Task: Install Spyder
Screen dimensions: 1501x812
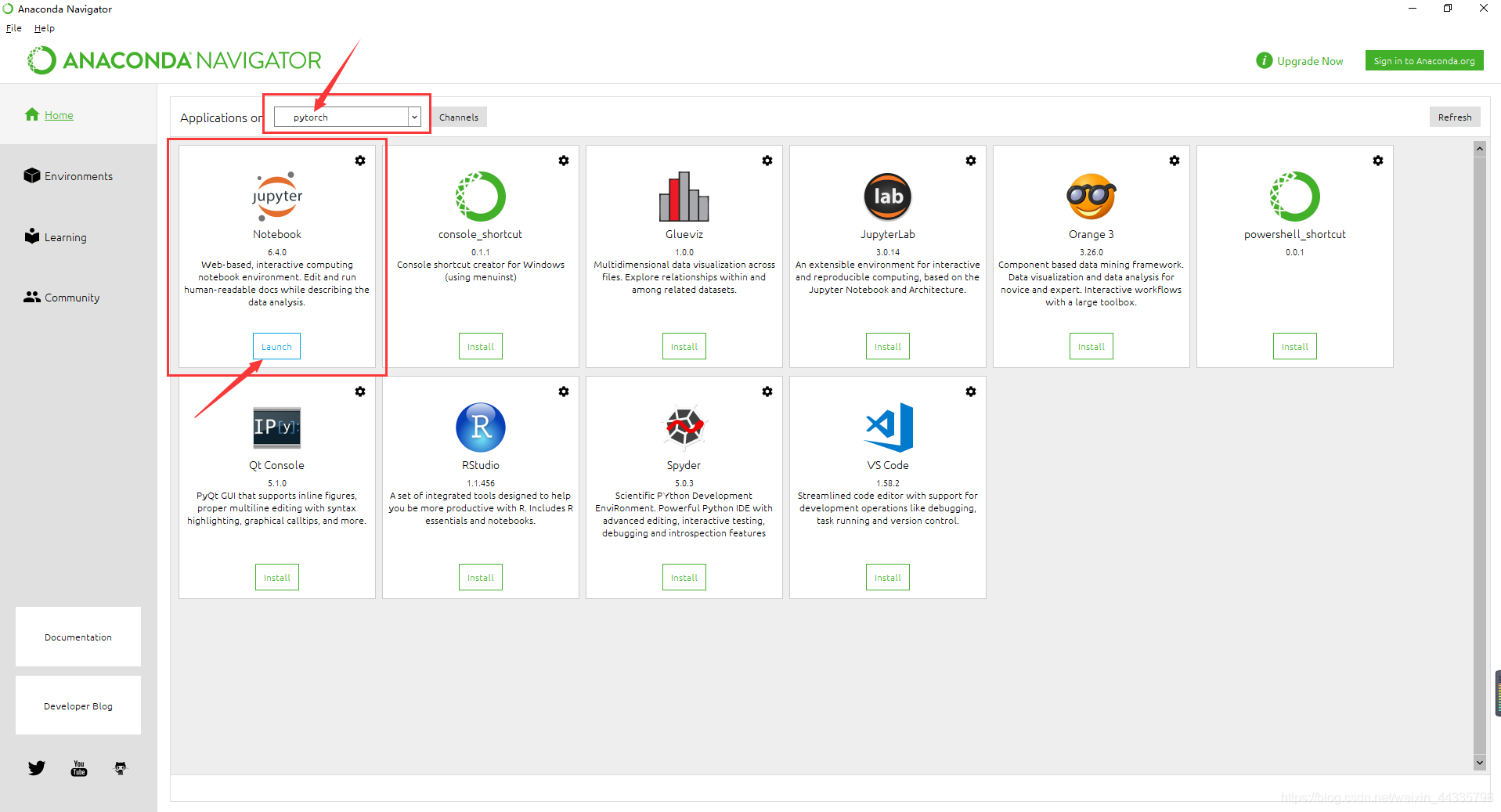Action: click(x=684, y=577)
